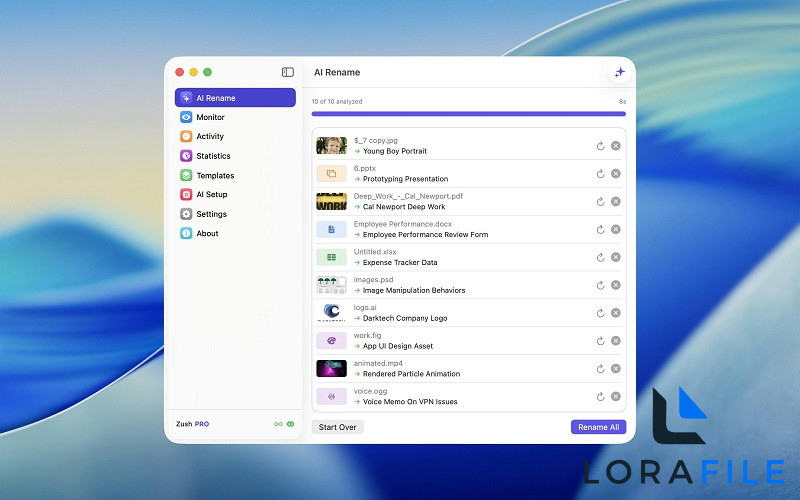Click suggested name Rendered Particle Animation
Image resolution: width=800 pixels, height=500 pixels.
pyautogui.click(x=412, y=373)
